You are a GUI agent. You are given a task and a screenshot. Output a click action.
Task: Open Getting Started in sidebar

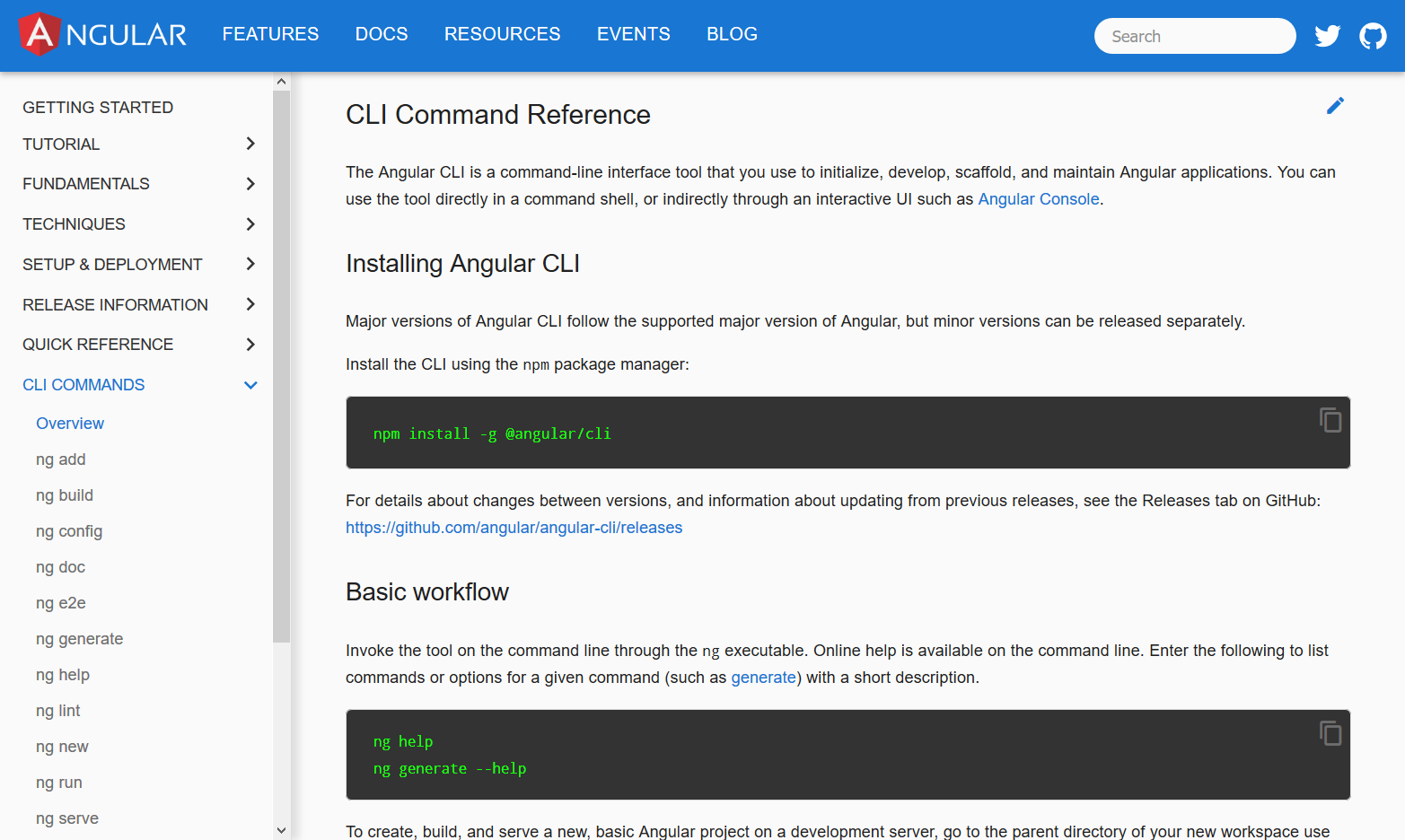pyautogui.click(x=98, y=108)
